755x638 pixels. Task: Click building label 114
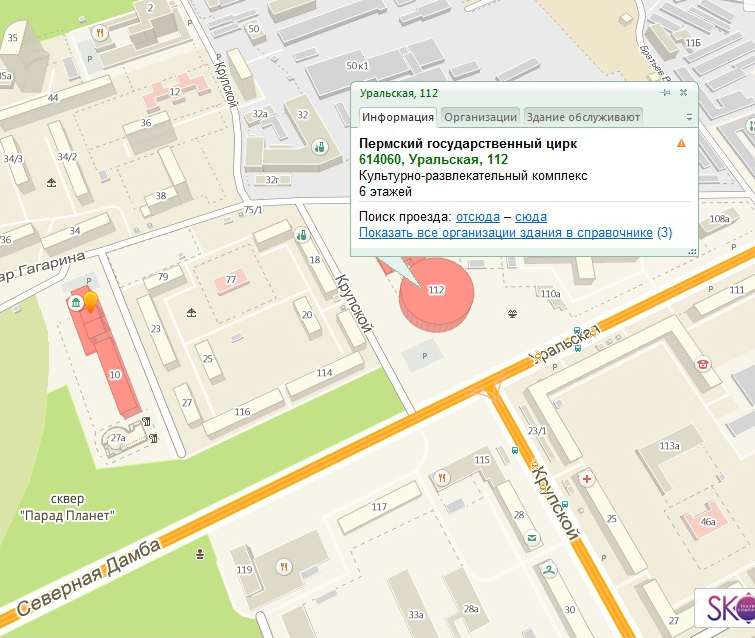(x=324, y=373)
